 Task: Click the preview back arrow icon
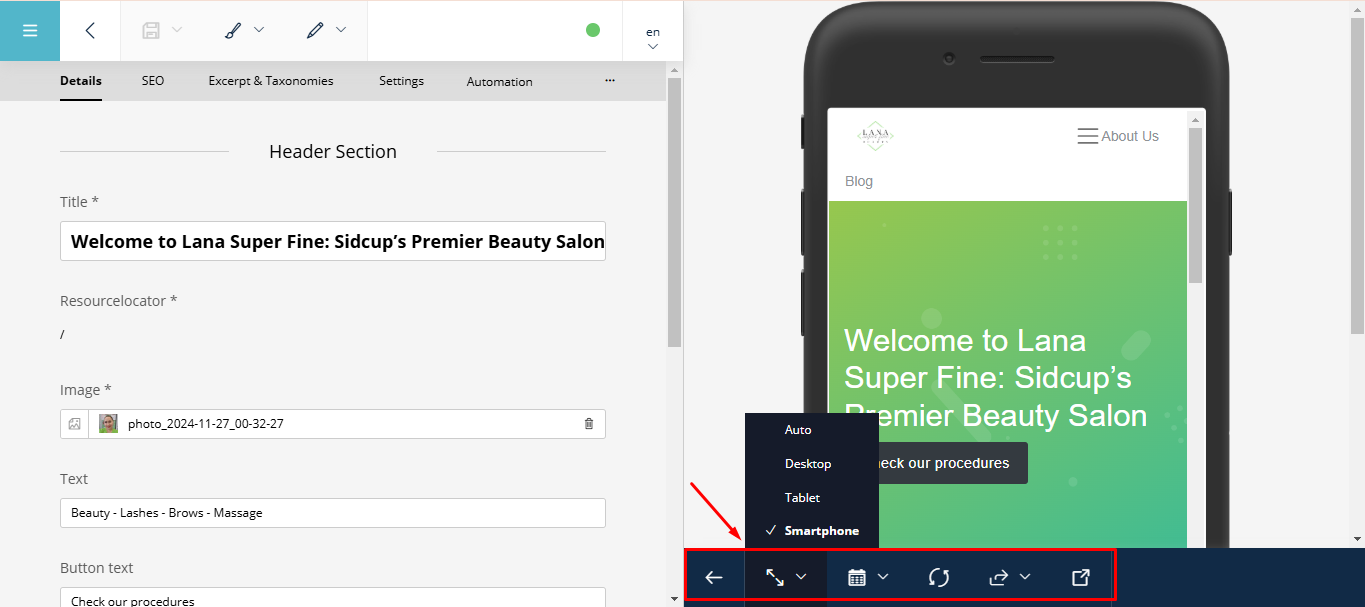[x=714, y=577]
